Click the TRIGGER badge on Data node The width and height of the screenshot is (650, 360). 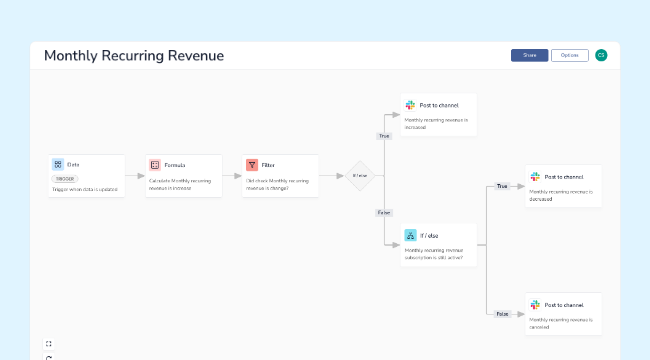coord(65,179)
